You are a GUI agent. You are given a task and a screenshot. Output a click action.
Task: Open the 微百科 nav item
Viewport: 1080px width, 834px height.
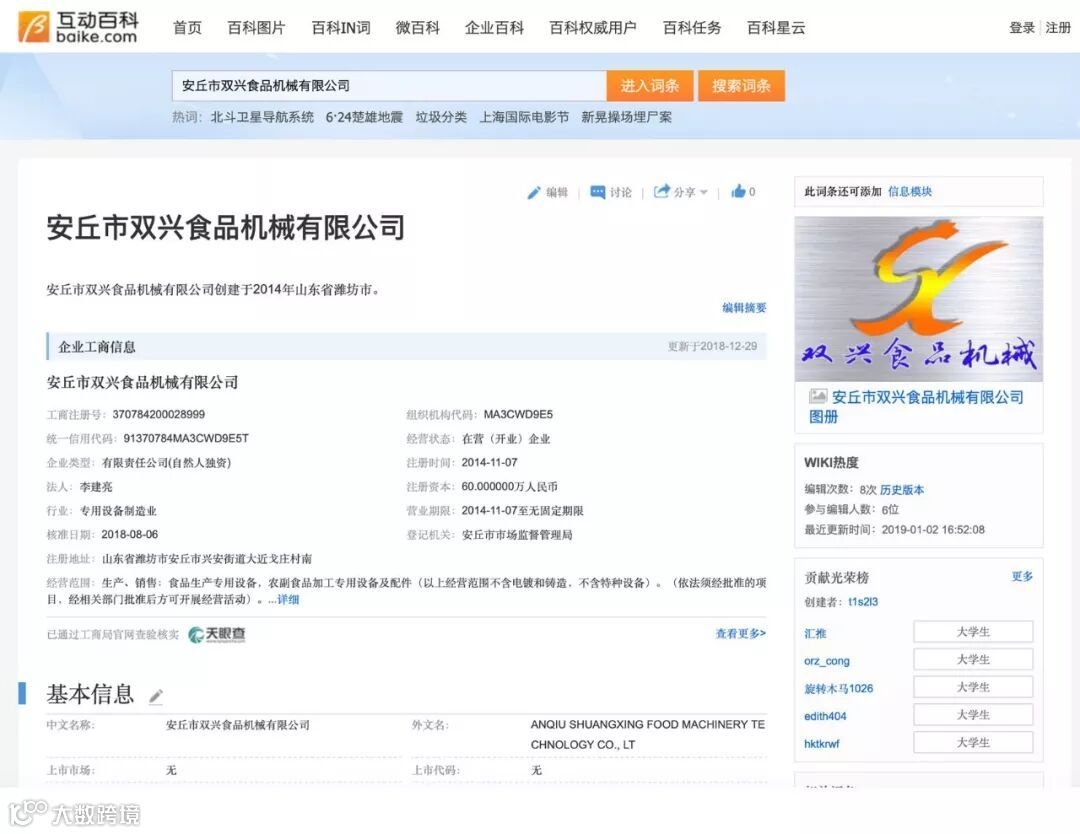(417, 28)
